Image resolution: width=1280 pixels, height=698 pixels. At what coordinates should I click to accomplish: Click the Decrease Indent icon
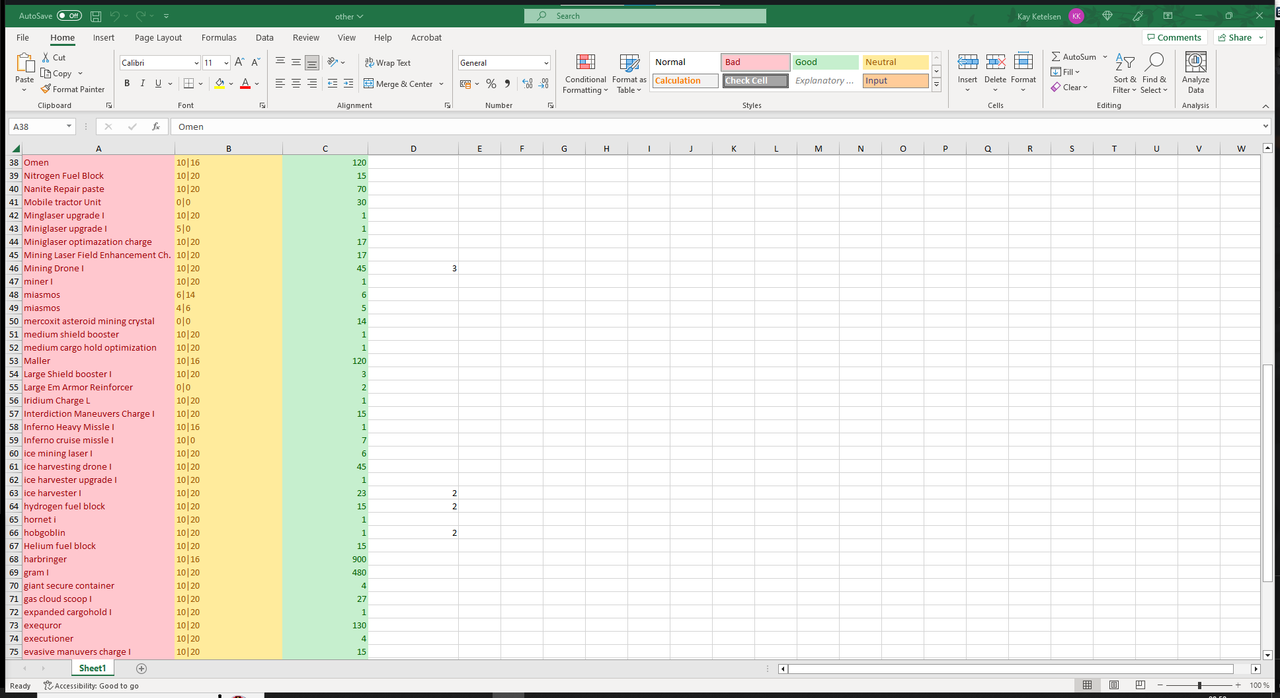point(333,84)
